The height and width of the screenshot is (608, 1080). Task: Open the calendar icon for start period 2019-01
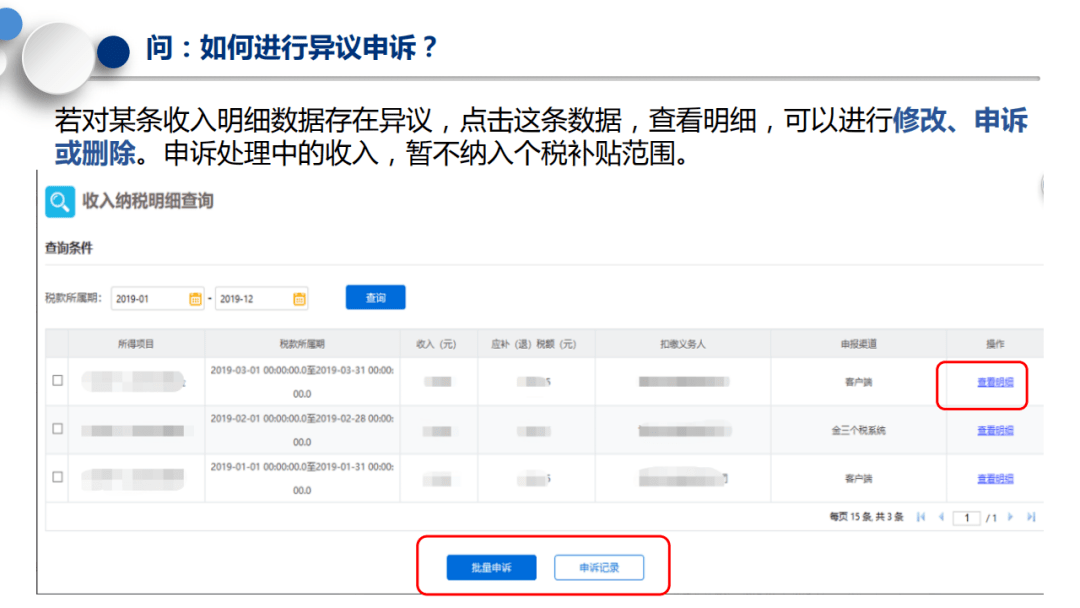point(195,299)
